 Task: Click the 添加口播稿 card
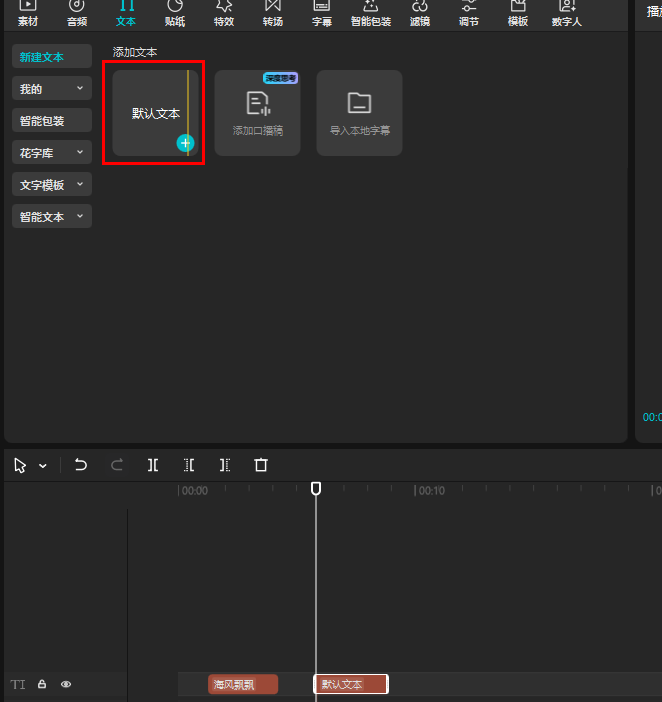pyautogui.click(x=257, y=113)
